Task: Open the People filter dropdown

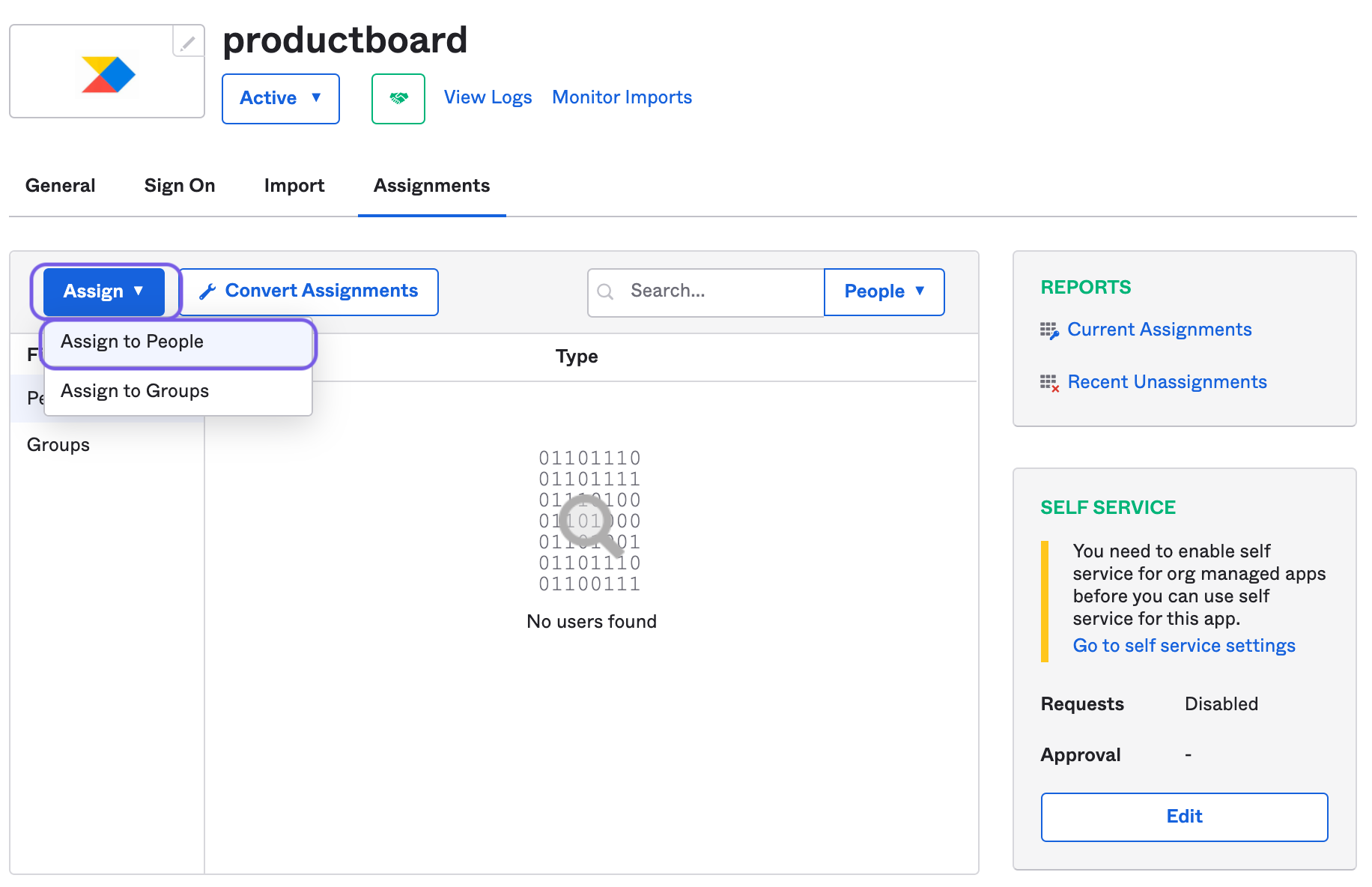Action: [884, 291]
